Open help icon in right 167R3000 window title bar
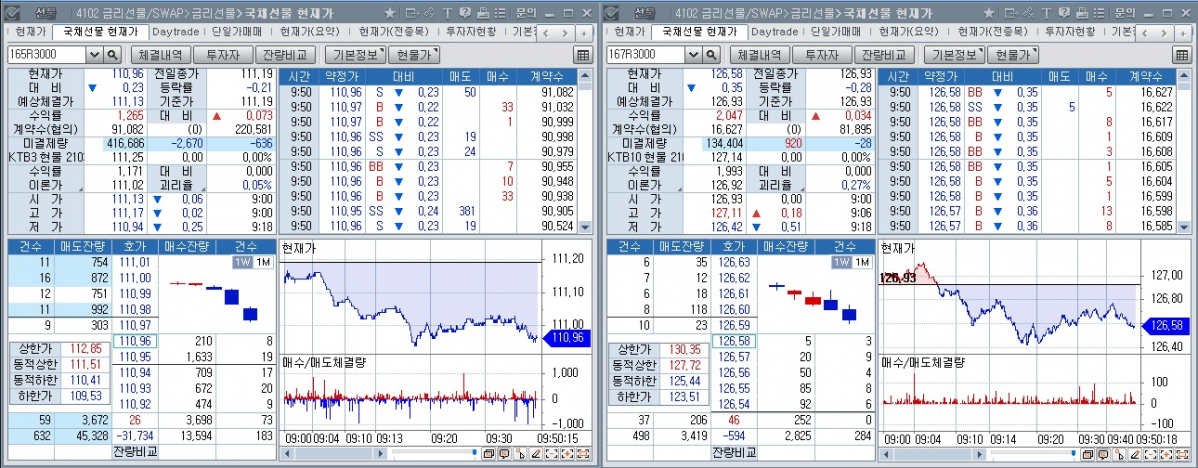1198x468 pixels. 1064,13
